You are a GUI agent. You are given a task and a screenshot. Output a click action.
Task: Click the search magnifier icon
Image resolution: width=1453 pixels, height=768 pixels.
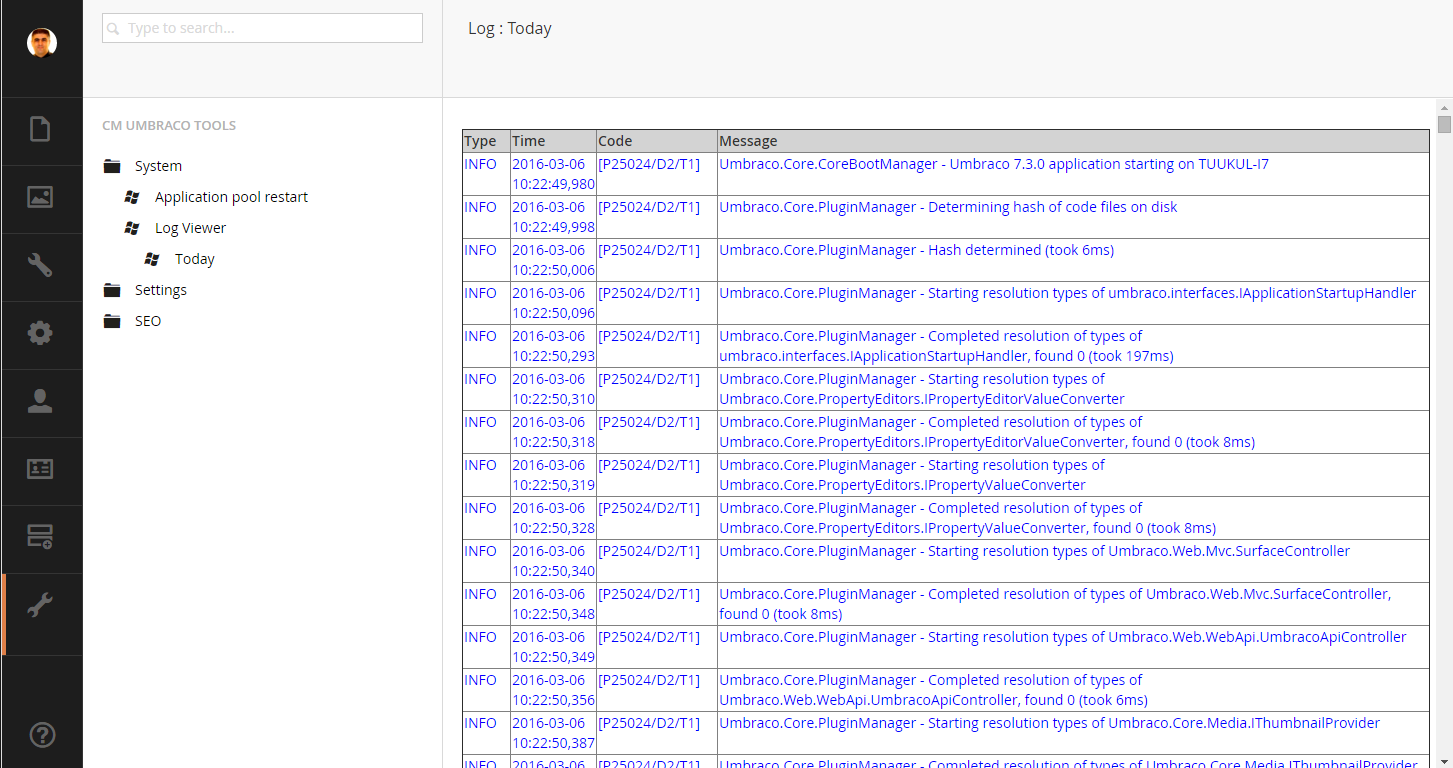[x=114, y=29]
